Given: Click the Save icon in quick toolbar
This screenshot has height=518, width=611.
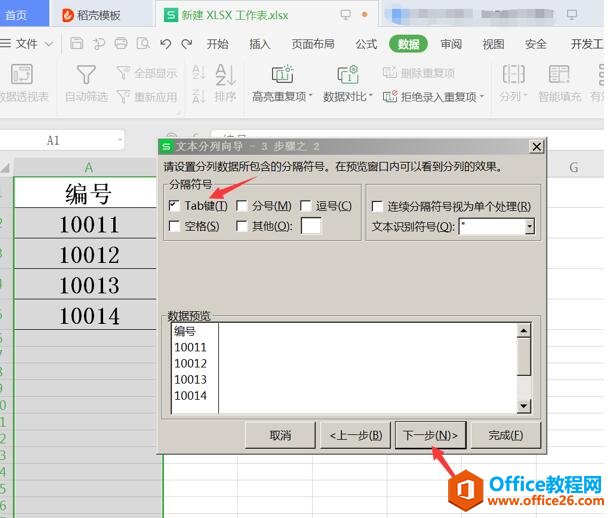Looking at the screenshot, I should tap(77, 43).
